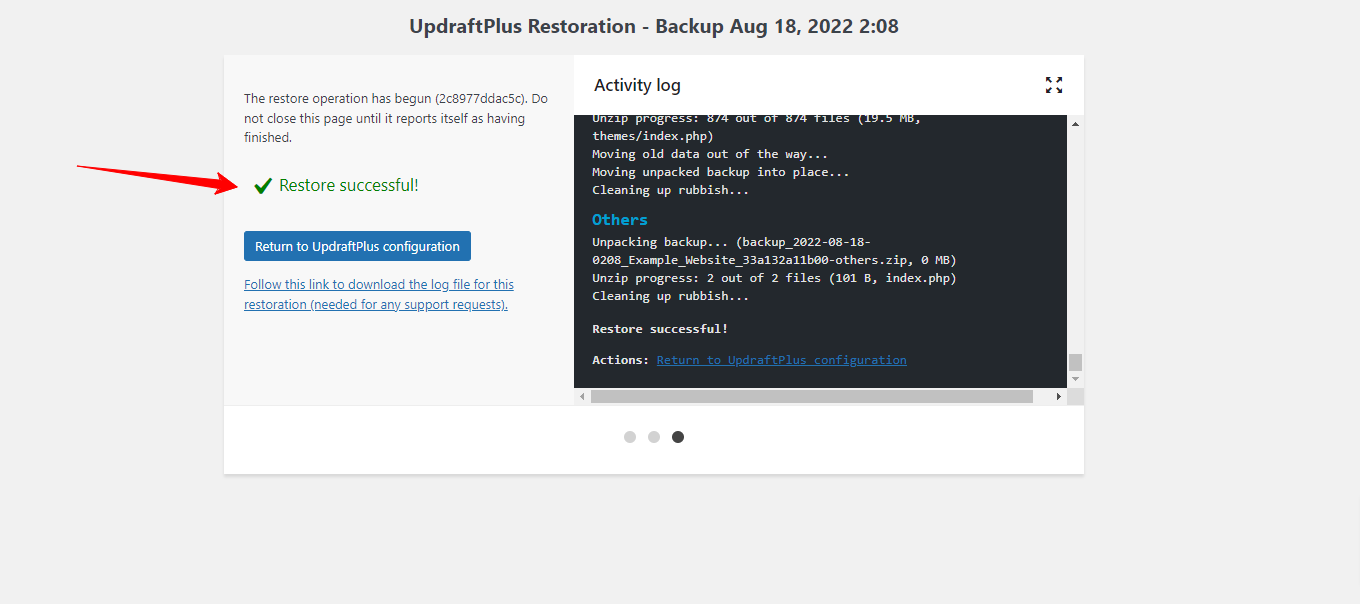
Task: Click the 'Actions:' label in the log
Action: point(620,360)
